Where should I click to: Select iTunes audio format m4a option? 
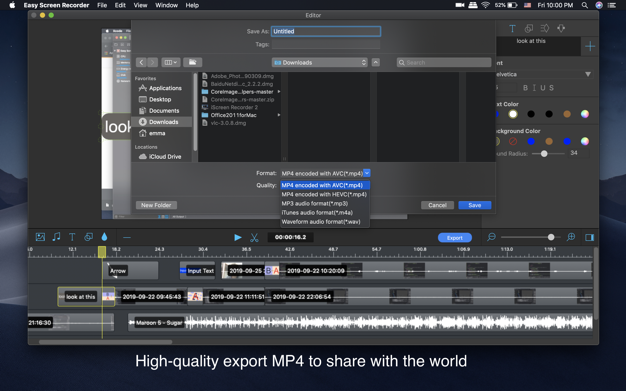pyautogui.click(x=325, y=213)
